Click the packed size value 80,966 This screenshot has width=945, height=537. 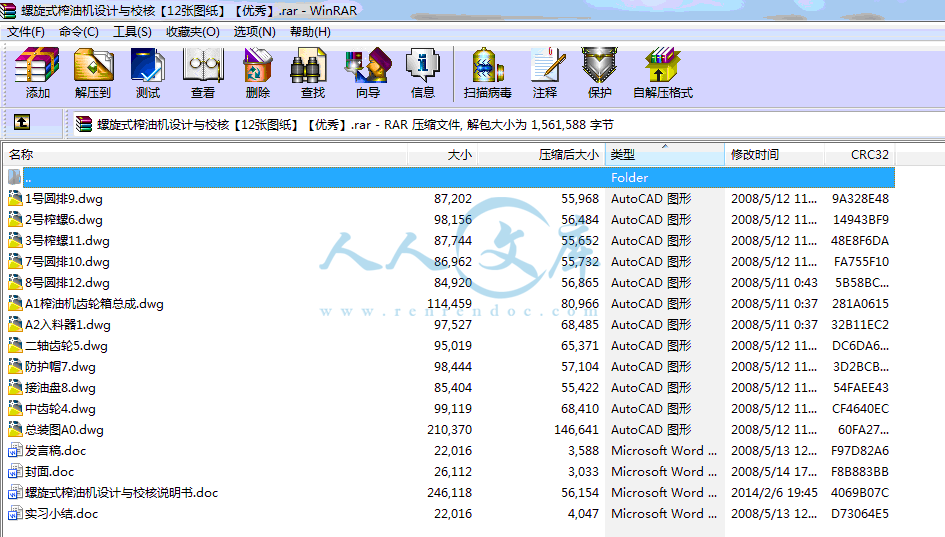(580, 304)
